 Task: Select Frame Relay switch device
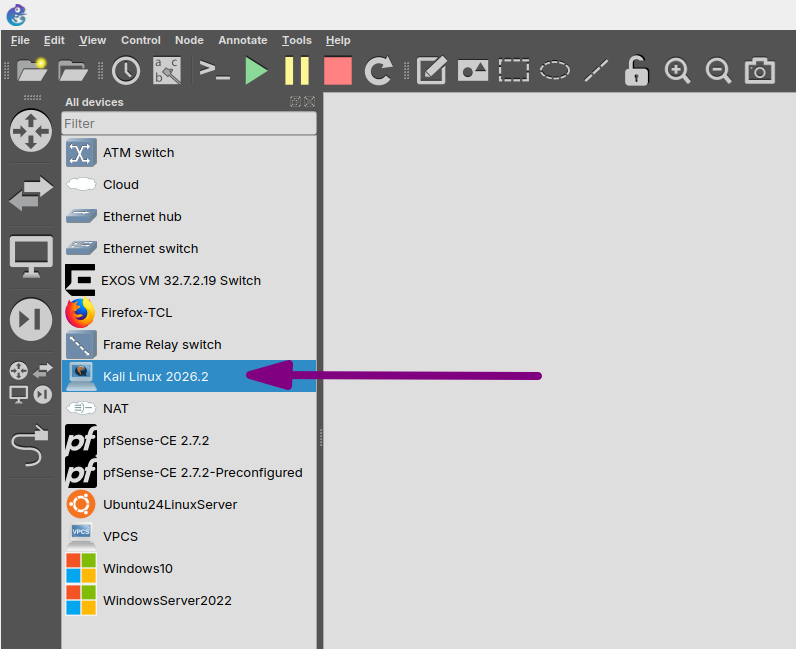click(x=189, y=344)
